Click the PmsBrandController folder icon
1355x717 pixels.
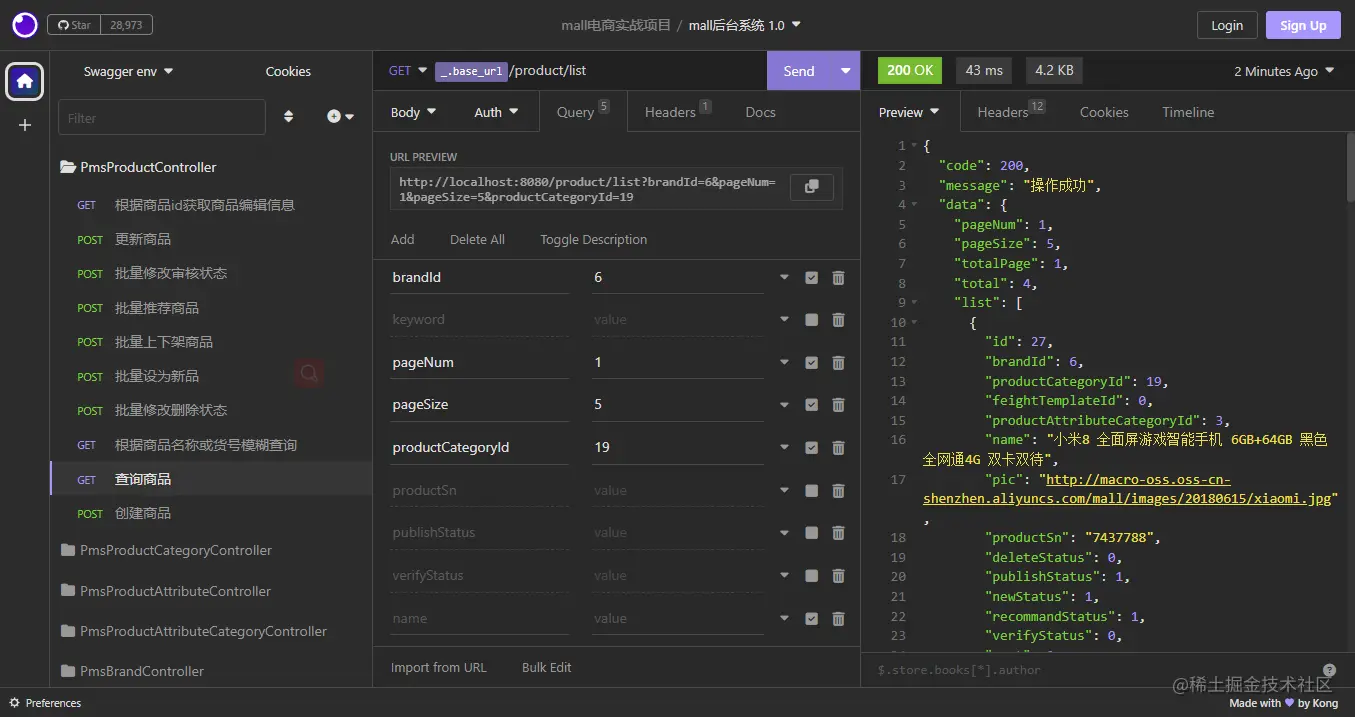coord(68,671)
